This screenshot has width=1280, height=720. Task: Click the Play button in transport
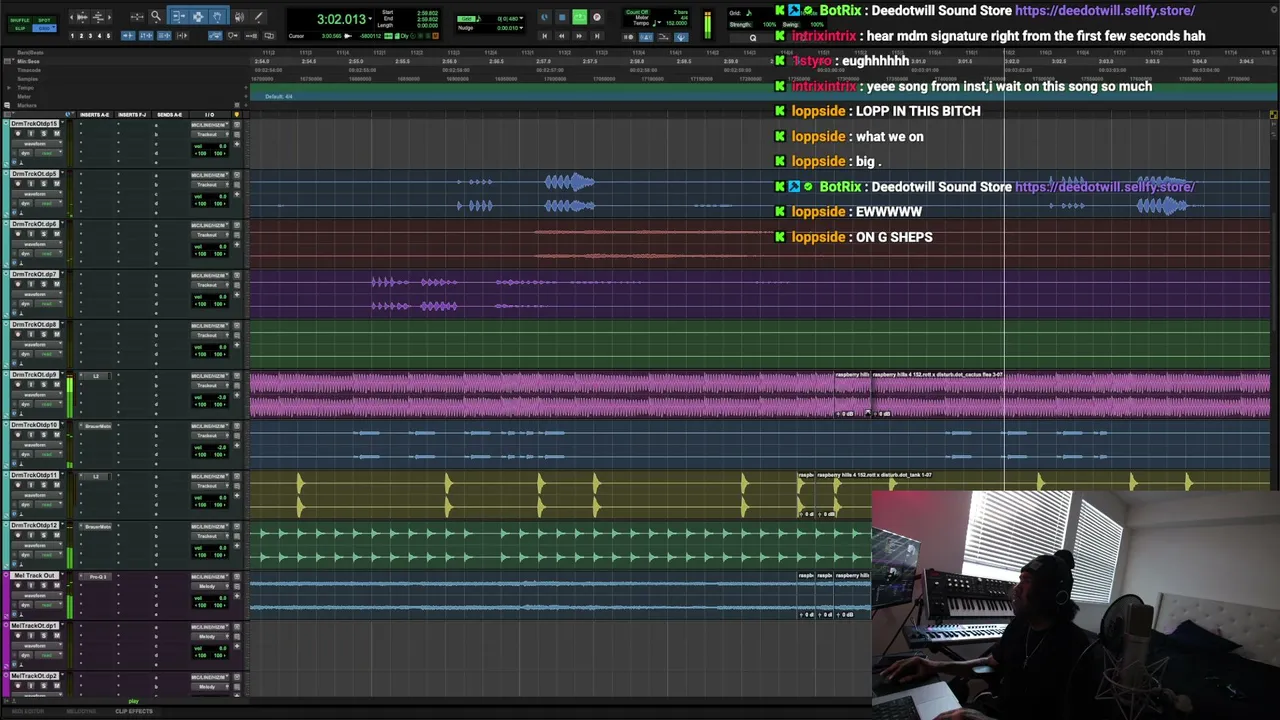580,17
